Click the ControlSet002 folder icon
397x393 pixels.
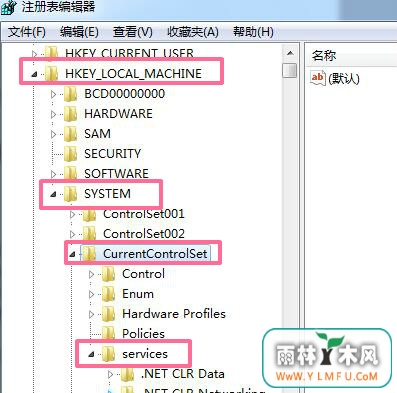[x=89, y=234]
